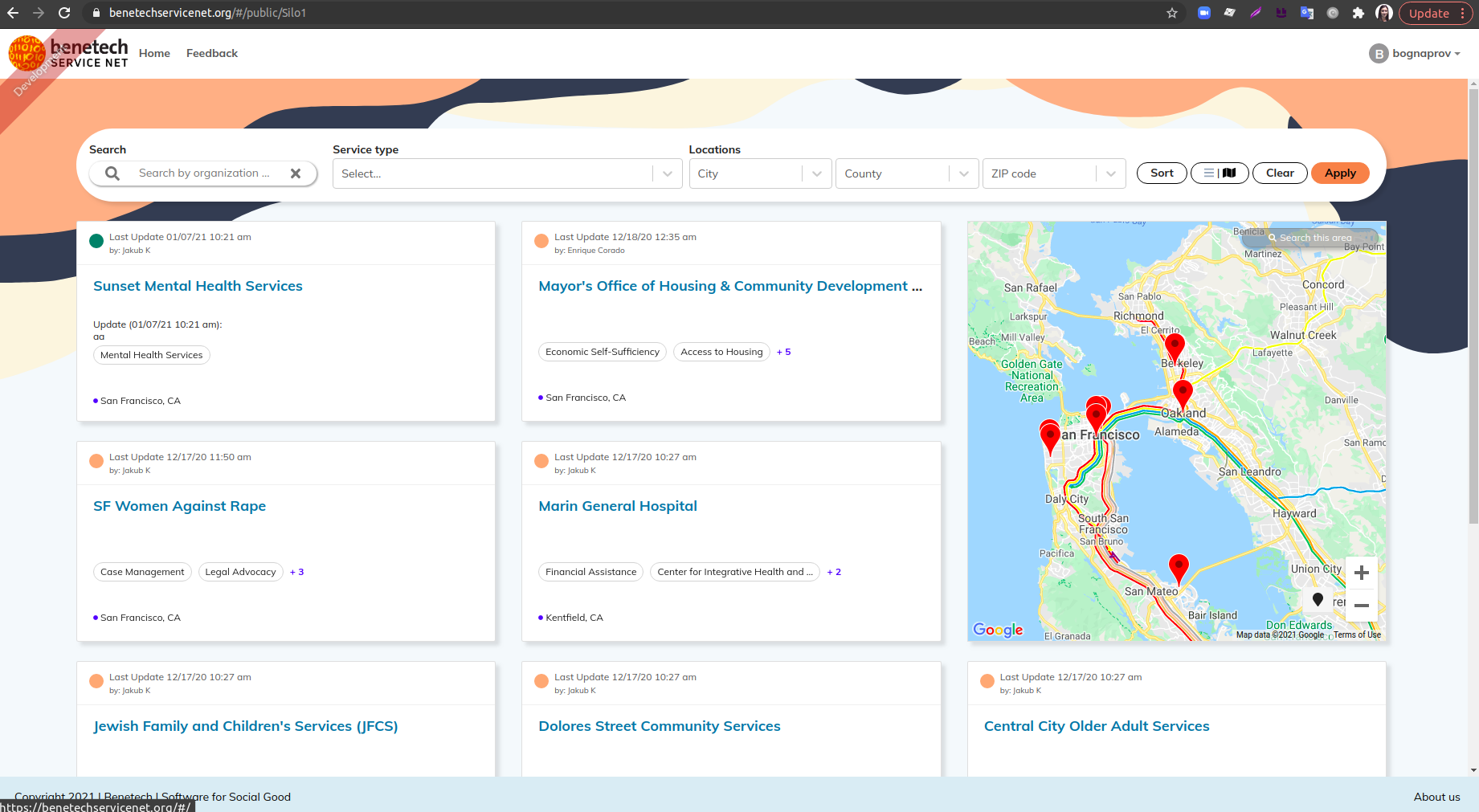Viewport: 1479px width, 812px height.
Task: Zoom in on the map with the plus icon
Action: click(x=1362, y=573)
